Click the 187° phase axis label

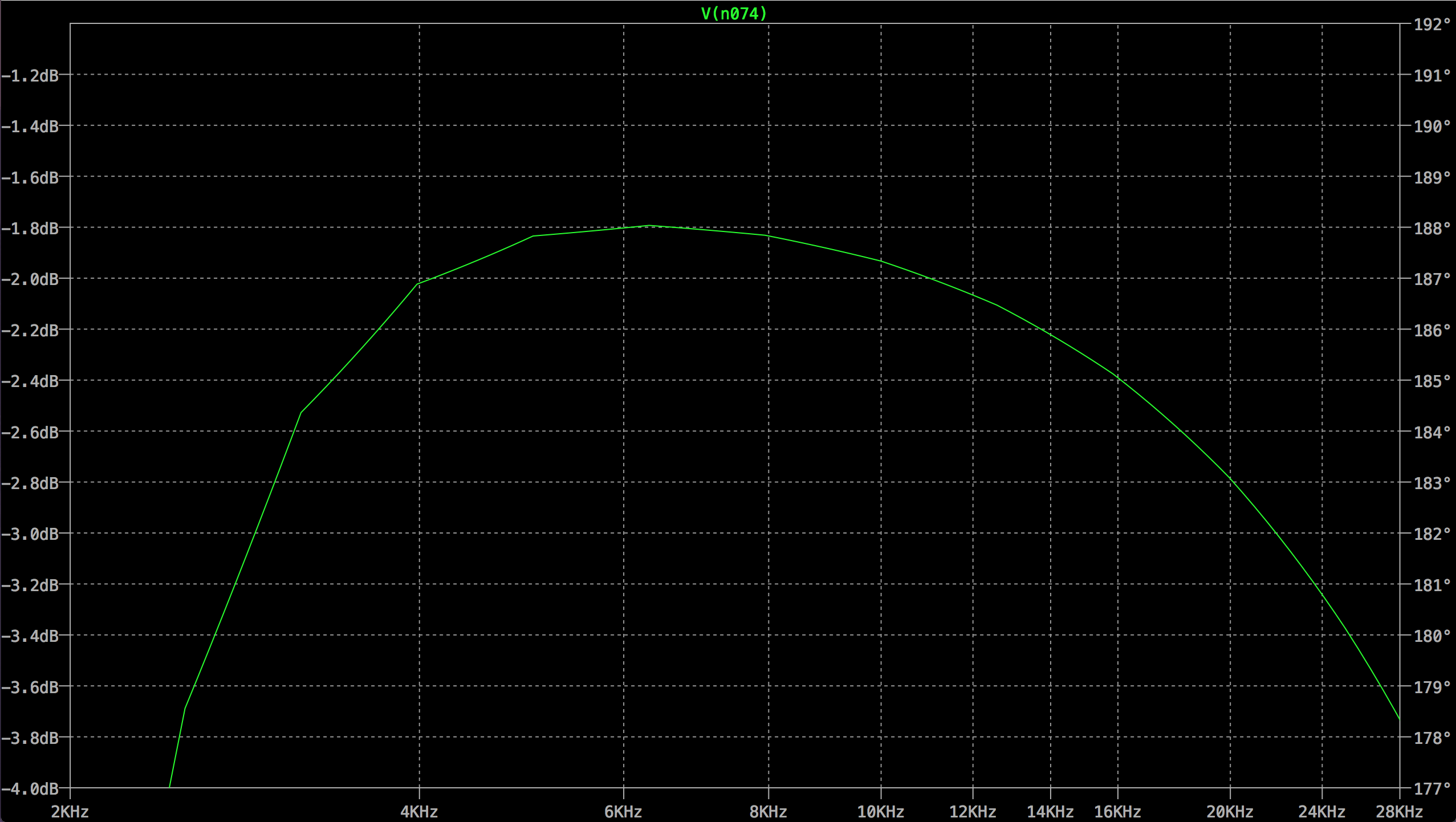tap(1432, 279)
